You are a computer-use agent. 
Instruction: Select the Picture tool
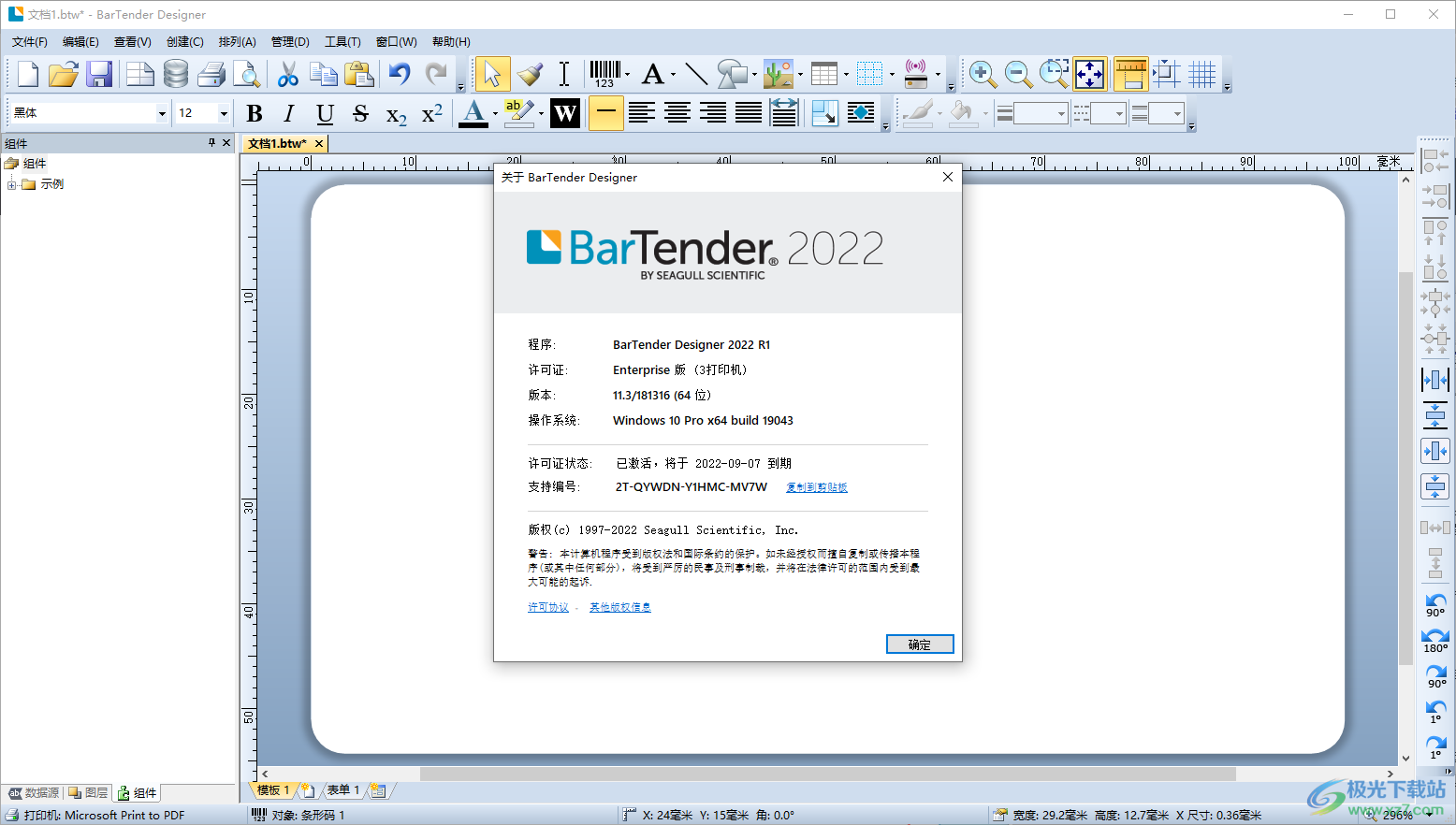(778, 74)
